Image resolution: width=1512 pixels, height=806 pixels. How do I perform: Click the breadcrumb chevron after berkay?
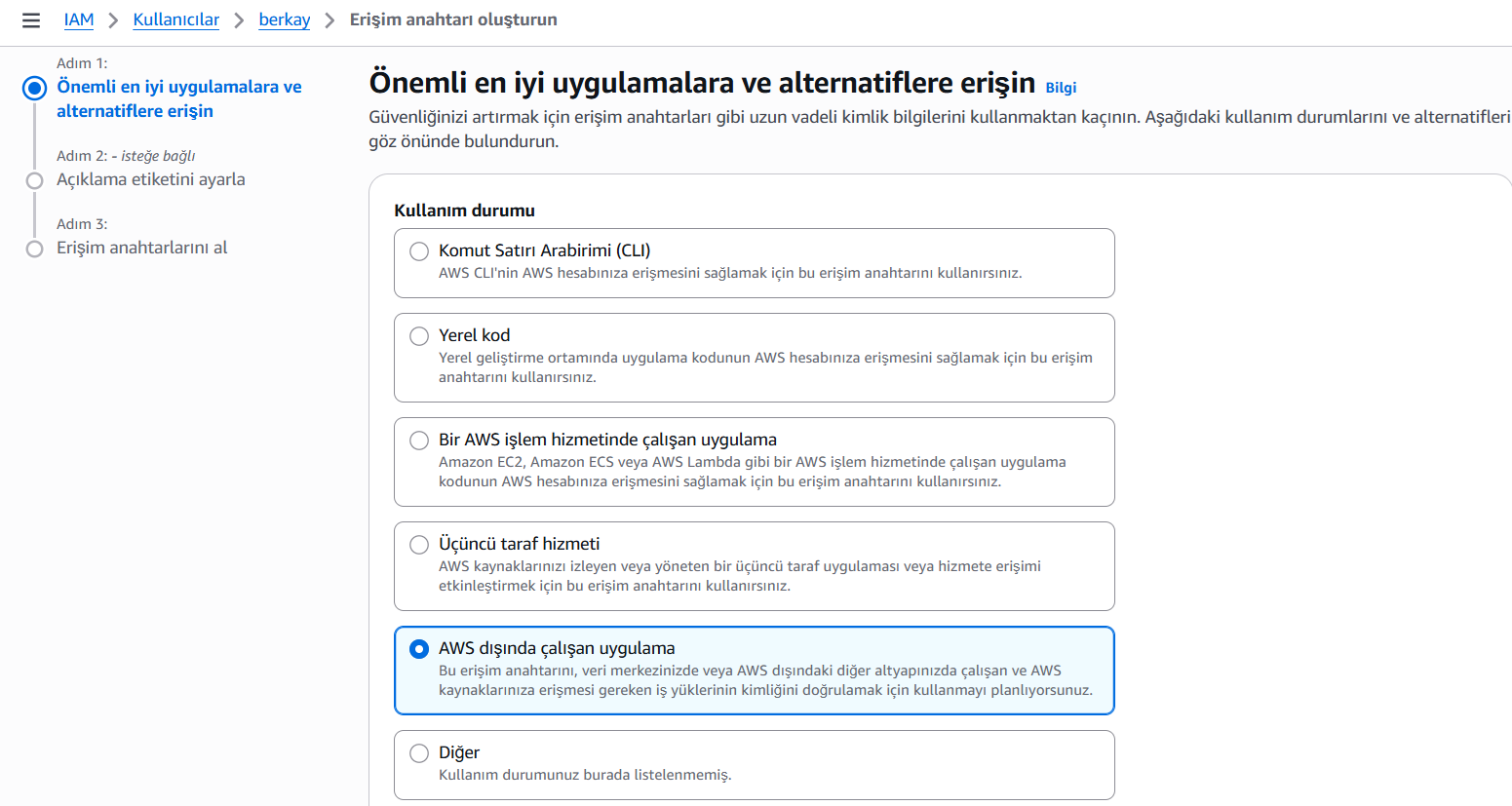point(330,20)
